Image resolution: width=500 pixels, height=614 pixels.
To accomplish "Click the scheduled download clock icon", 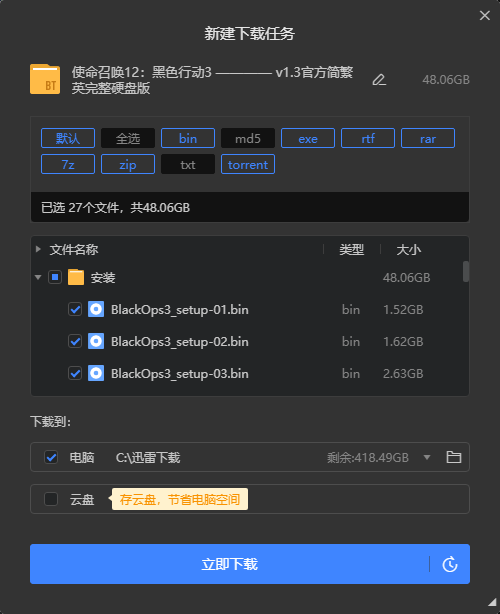I will point(450,564).
